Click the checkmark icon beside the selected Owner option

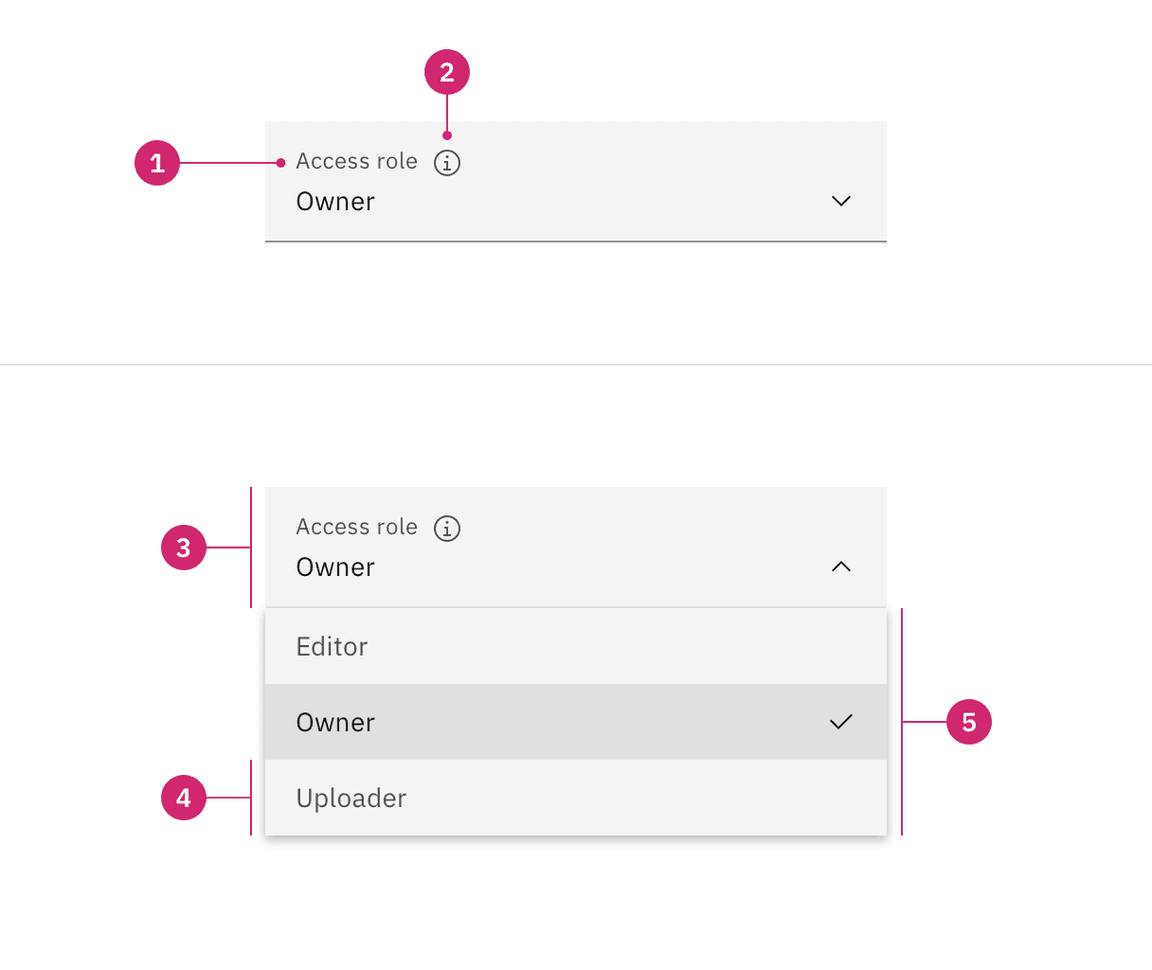(841, 722)
